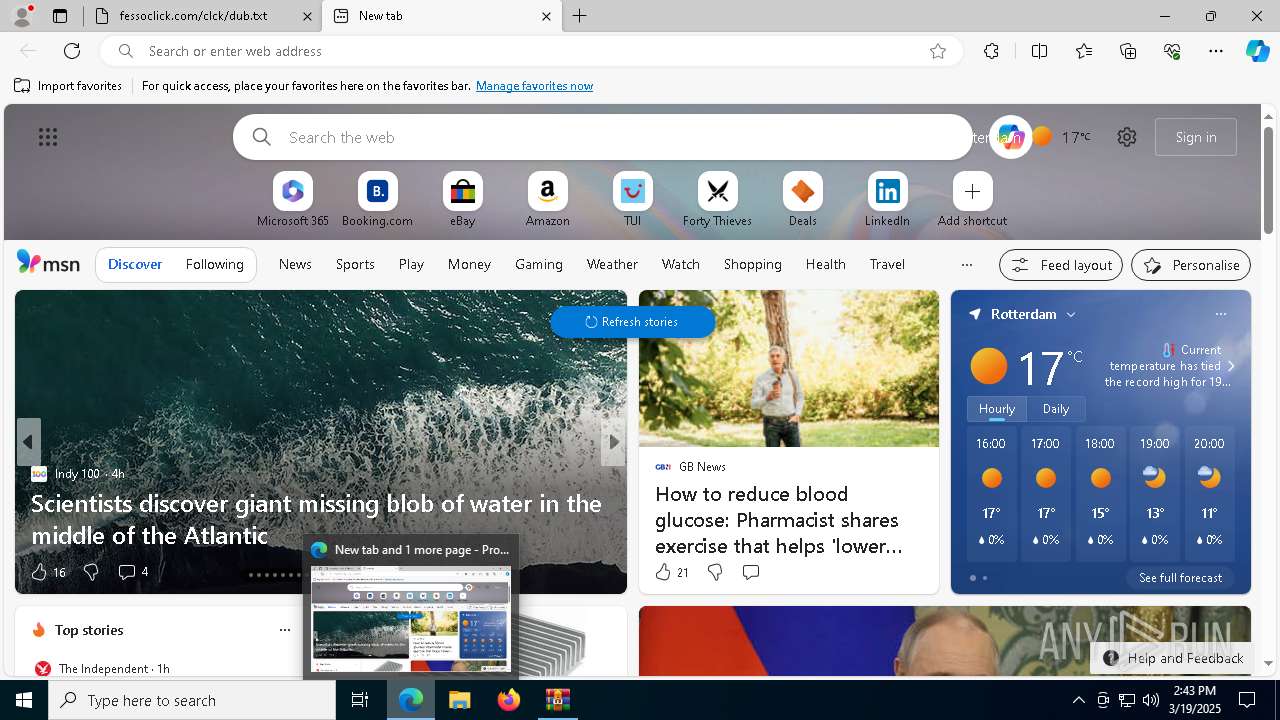
Task: Open Top stories more options menu
Action: [x=285, y=630]
